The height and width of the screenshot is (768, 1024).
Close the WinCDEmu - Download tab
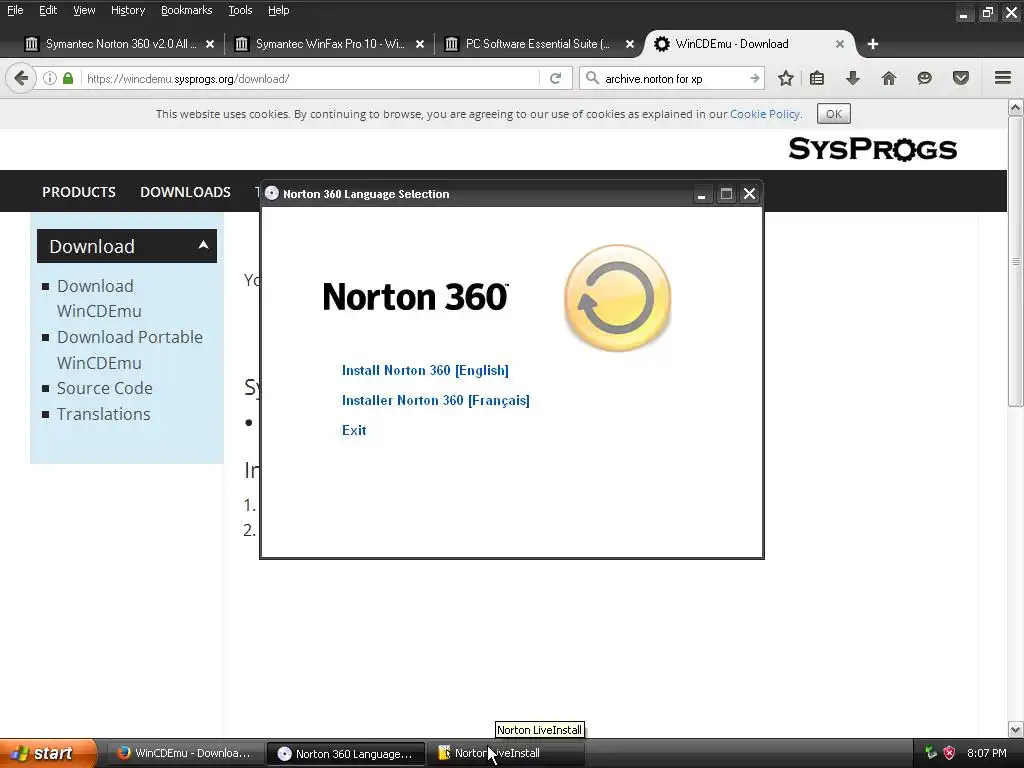coord(840,44)
